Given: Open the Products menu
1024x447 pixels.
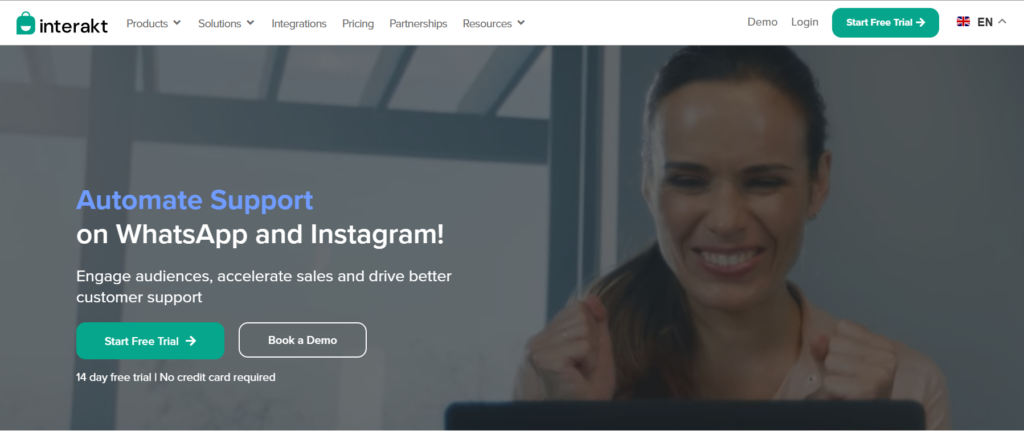Looking at the screenshot, I should point(147,23).
